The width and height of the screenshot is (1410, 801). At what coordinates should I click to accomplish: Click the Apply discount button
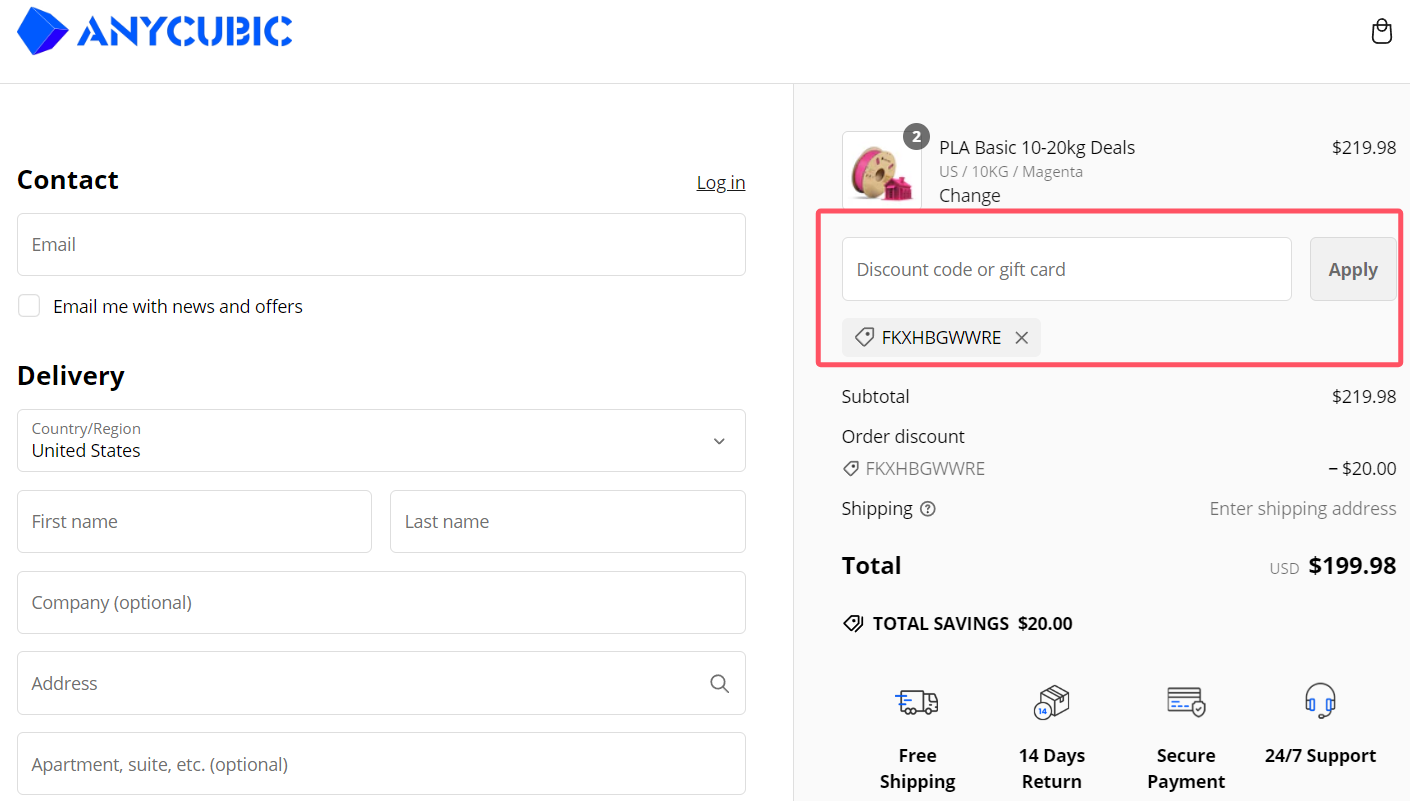tap(1353, 269)
